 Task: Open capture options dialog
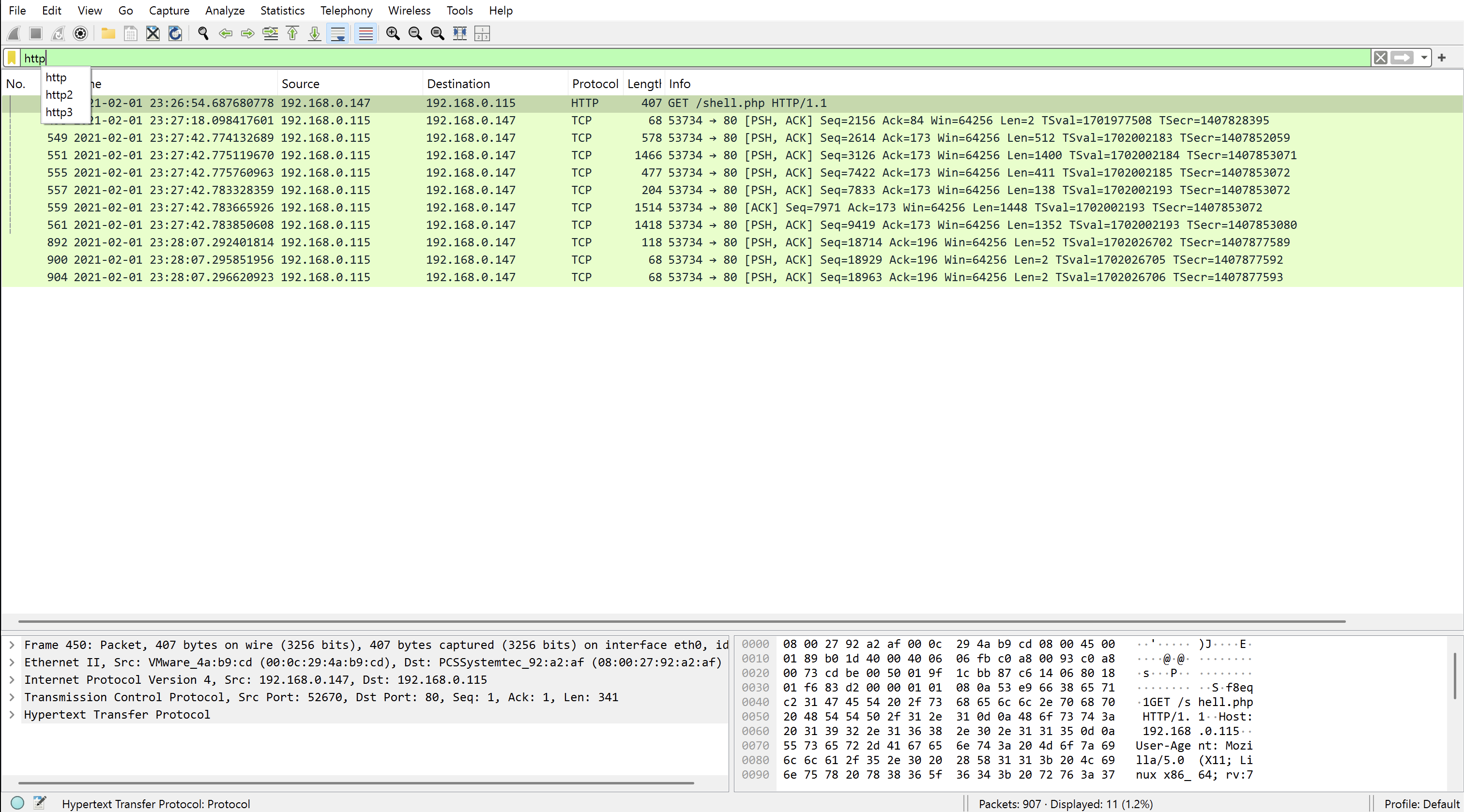80,33
